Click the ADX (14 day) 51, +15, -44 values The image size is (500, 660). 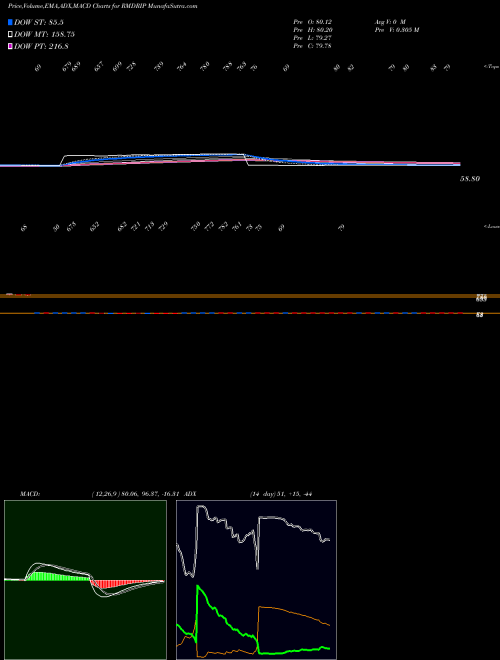(281, 494)
